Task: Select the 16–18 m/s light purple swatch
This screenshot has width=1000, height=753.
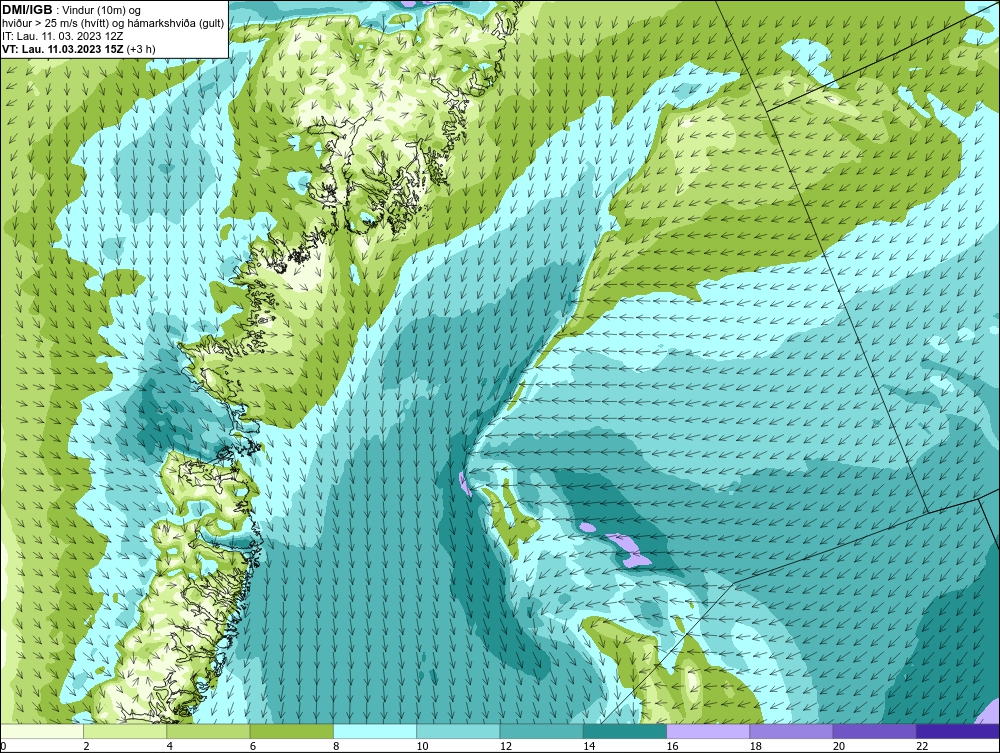Action: coord(708,731)
